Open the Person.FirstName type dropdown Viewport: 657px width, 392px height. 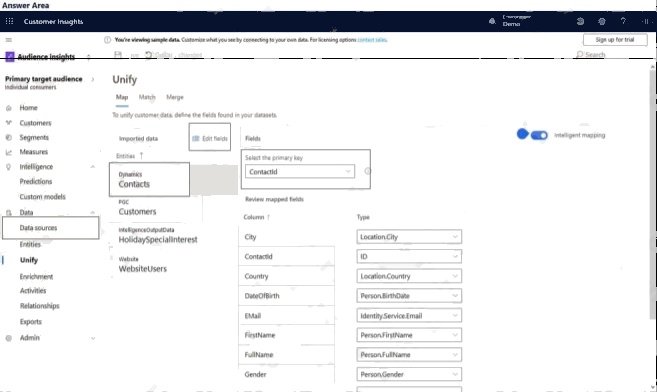(409, 335)
